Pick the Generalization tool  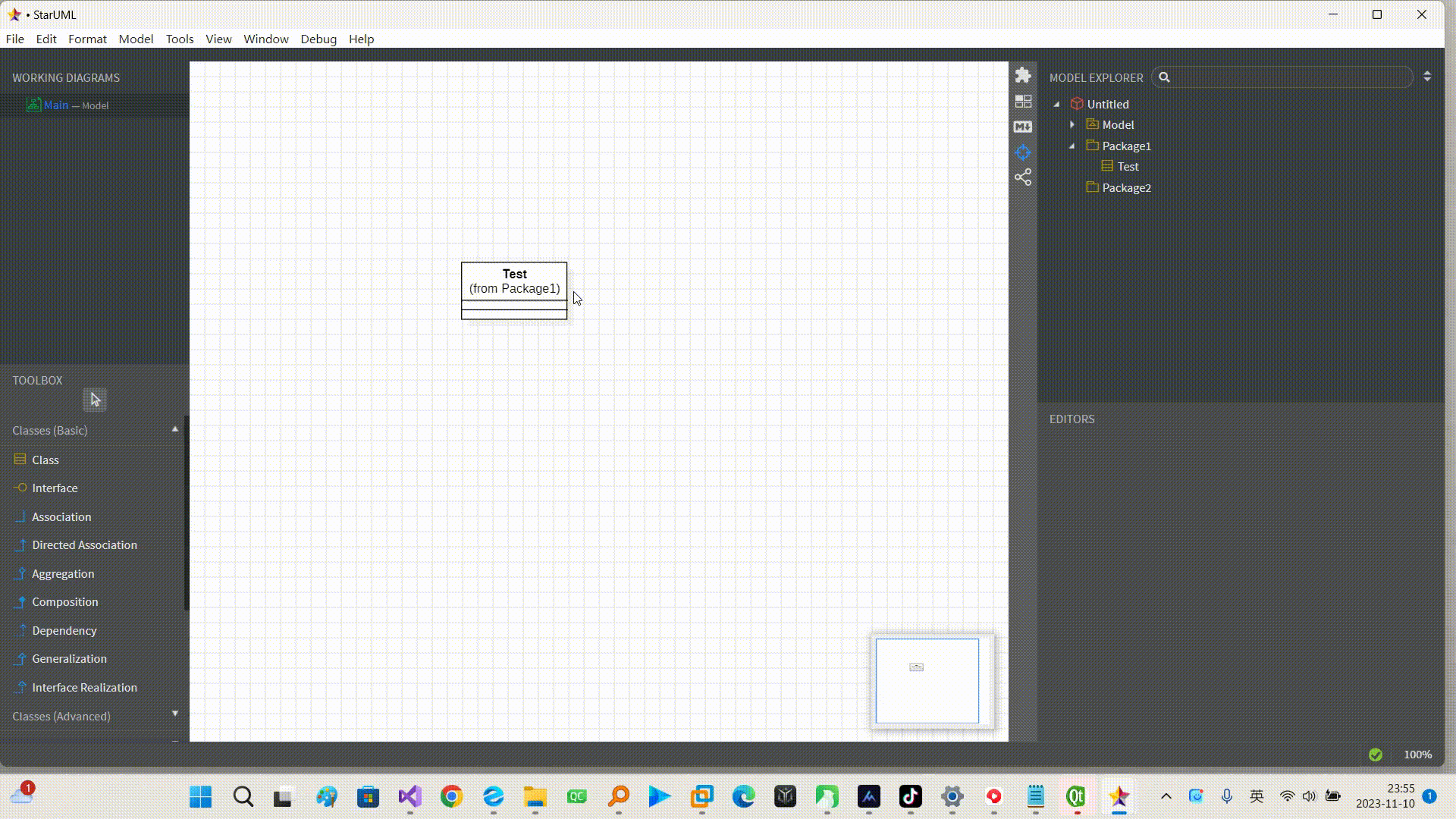tap(69, 659)
